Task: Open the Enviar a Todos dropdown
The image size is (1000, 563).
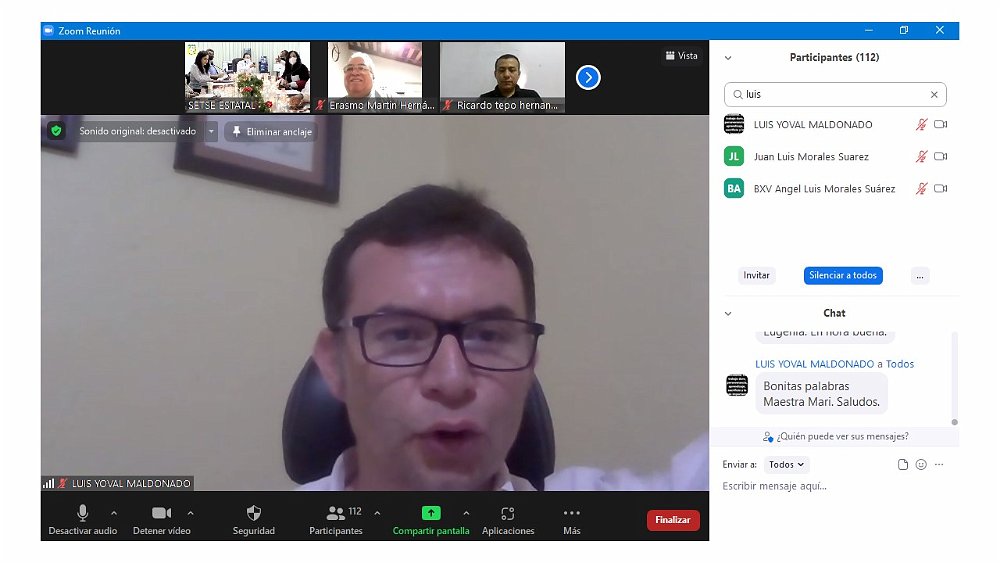Action: tap(787, 465)
